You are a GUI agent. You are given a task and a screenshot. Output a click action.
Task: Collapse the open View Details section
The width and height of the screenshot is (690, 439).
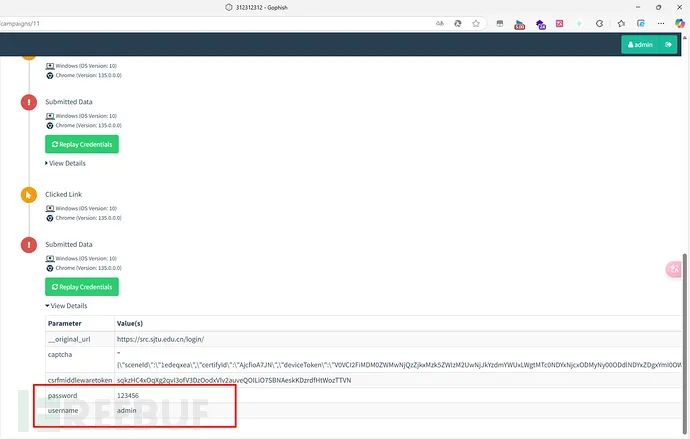[66, 306]
